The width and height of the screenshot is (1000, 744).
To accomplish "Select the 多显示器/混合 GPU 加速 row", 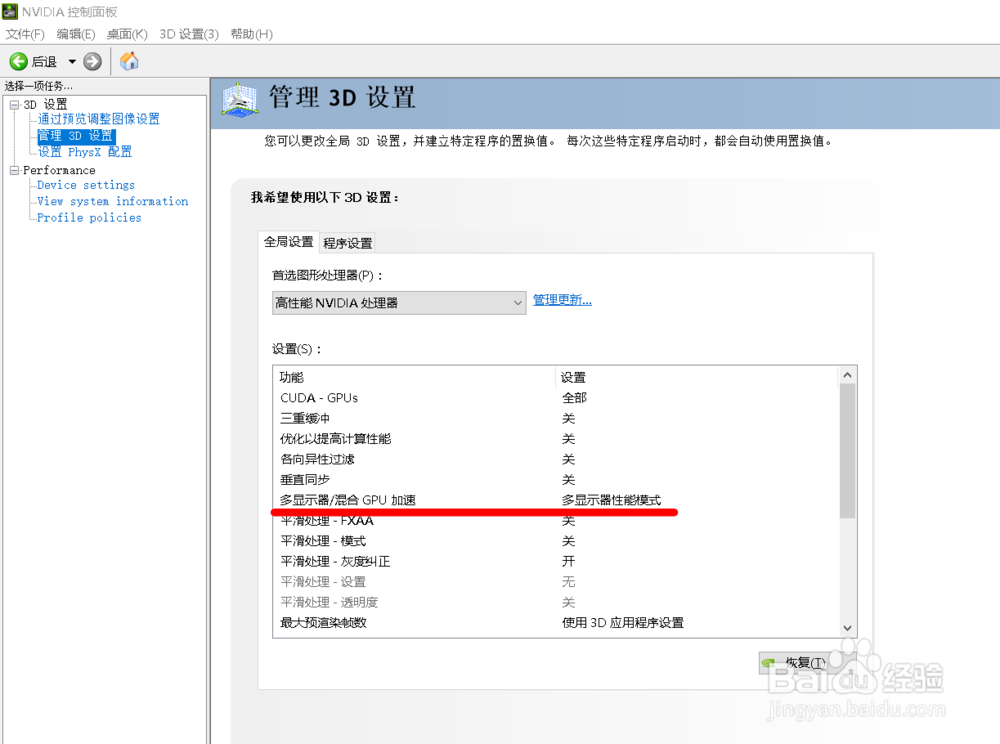I will pos(555,500).
